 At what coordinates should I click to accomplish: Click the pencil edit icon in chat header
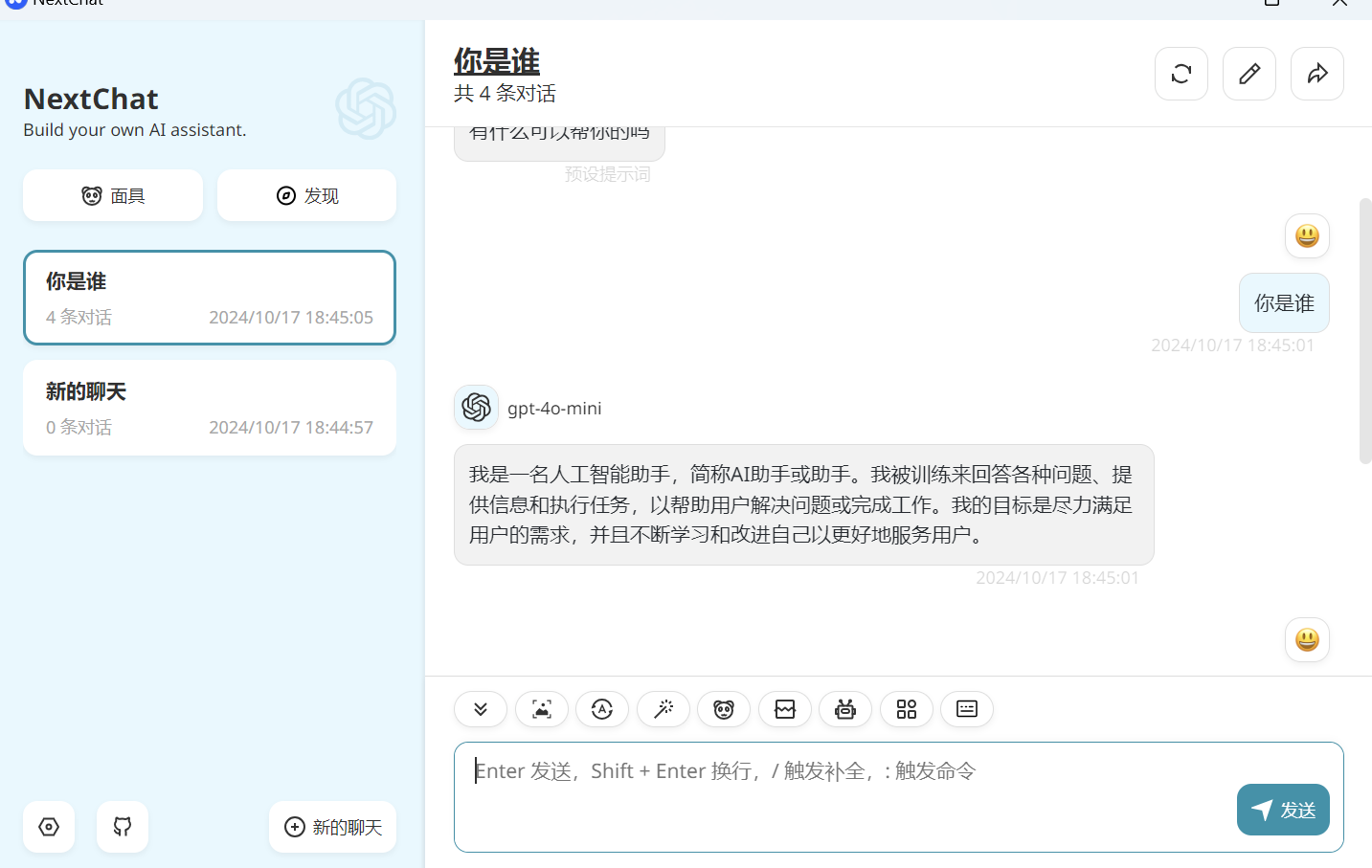1248,74
